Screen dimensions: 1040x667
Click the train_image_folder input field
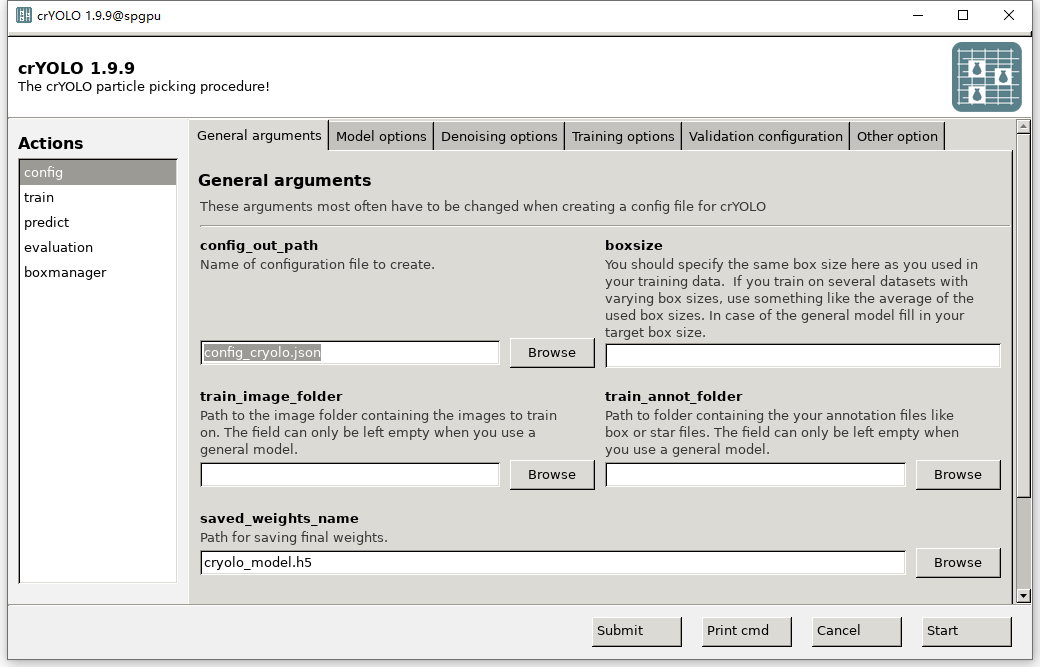pyautogui.click(x=350, y=475)
